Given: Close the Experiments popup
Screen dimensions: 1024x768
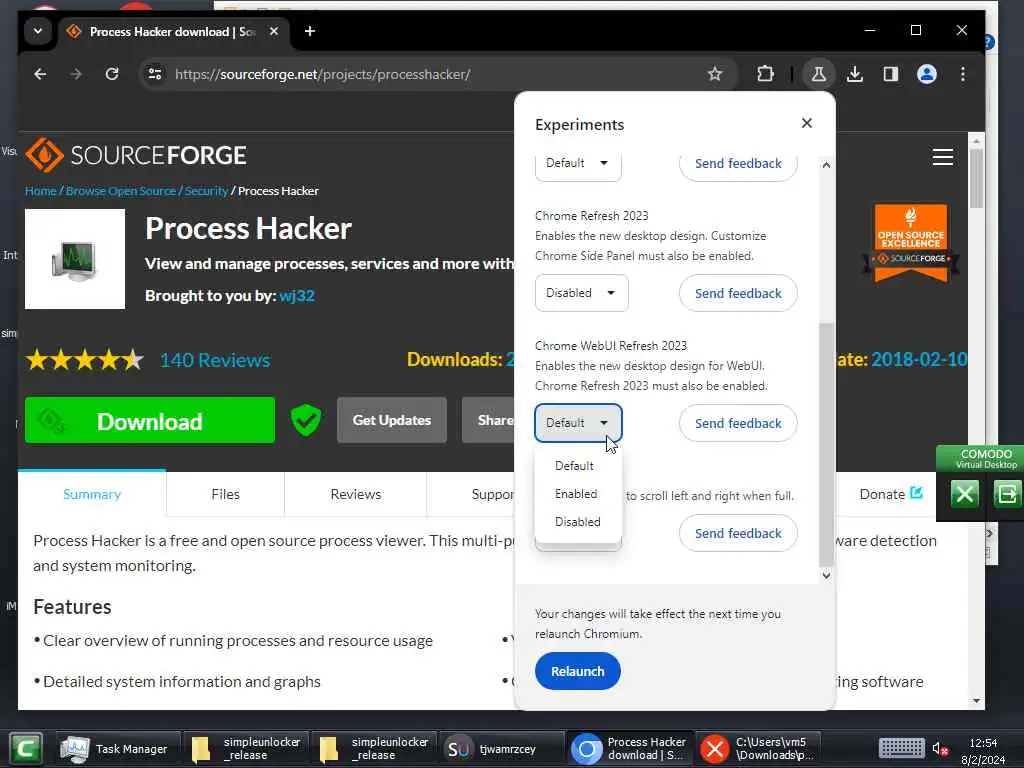Looking at the screenshot, I should 807,123.
